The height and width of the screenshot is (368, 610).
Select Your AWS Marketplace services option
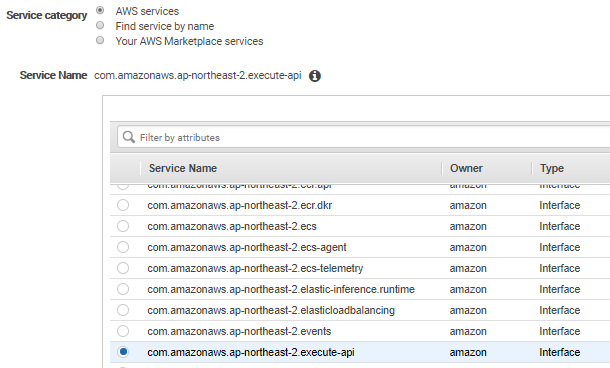(100, 40)
